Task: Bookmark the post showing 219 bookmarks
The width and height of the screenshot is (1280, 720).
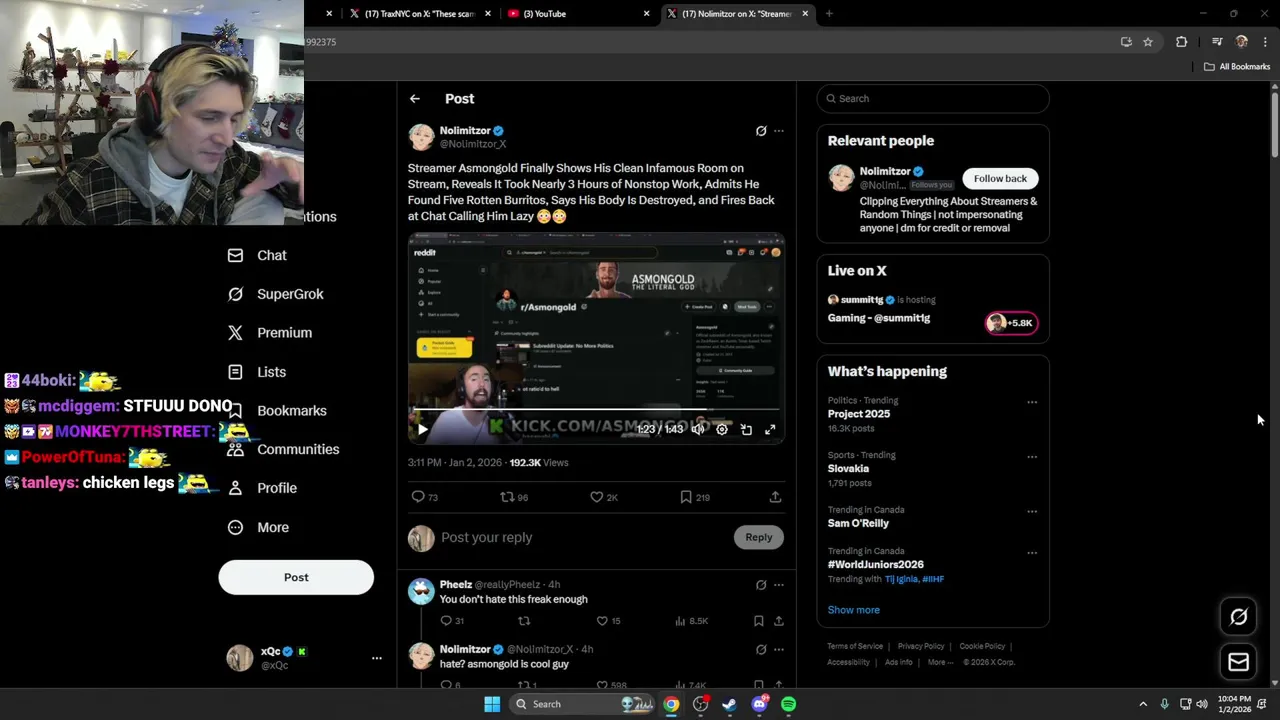Action: 695,497
